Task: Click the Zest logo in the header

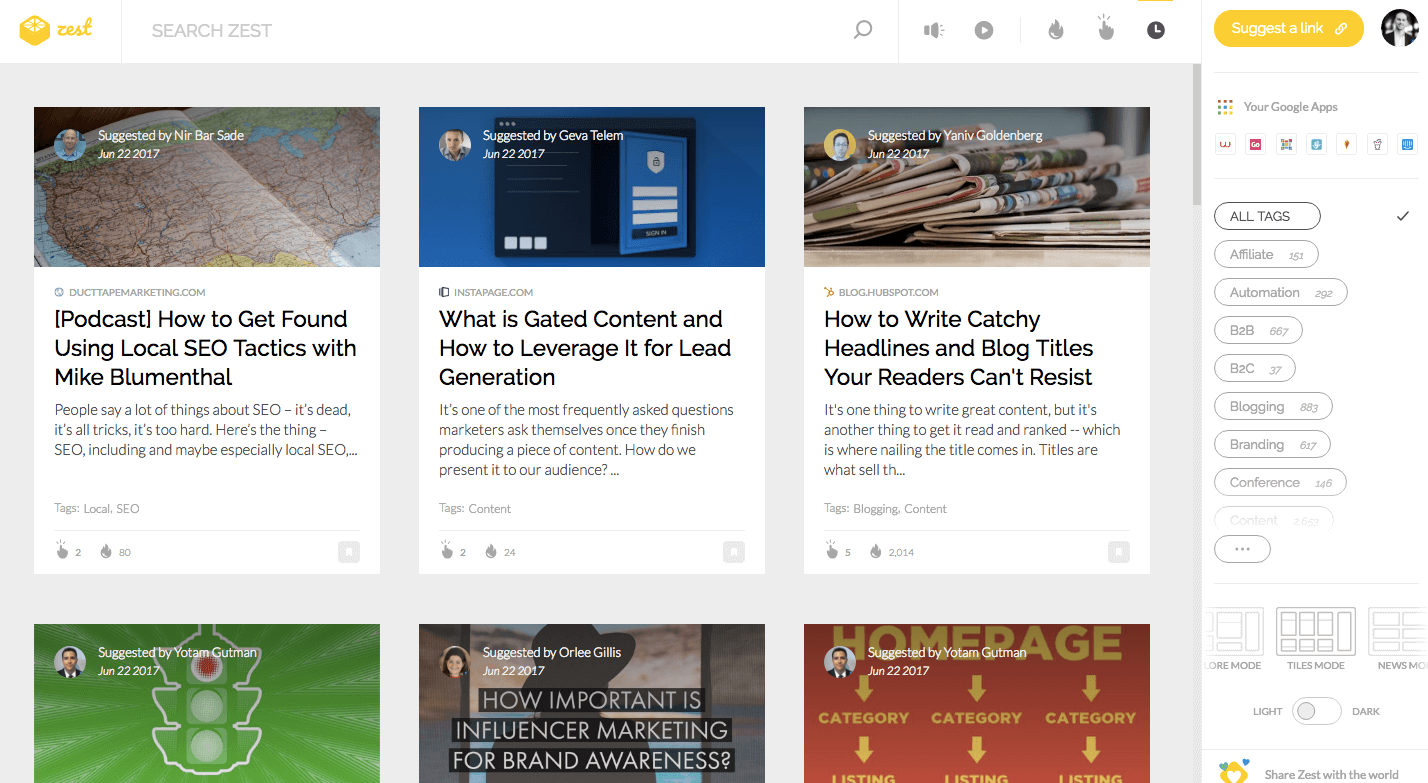Action: coord(56,30)
